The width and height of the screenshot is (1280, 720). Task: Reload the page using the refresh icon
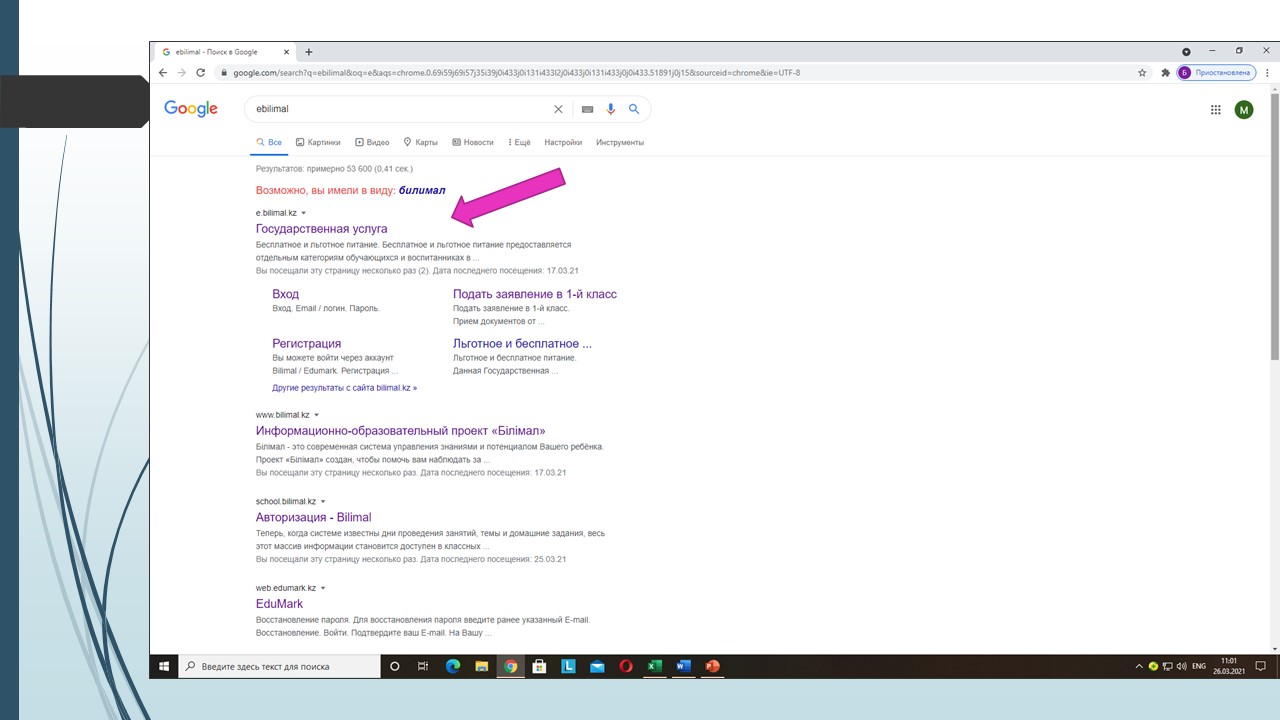201,73
